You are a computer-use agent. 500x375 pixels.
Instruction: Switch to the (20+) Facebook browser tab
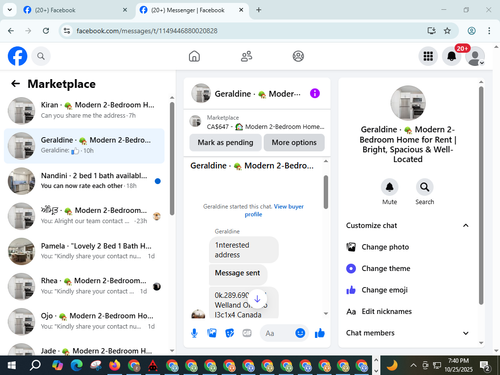[75, 10]
